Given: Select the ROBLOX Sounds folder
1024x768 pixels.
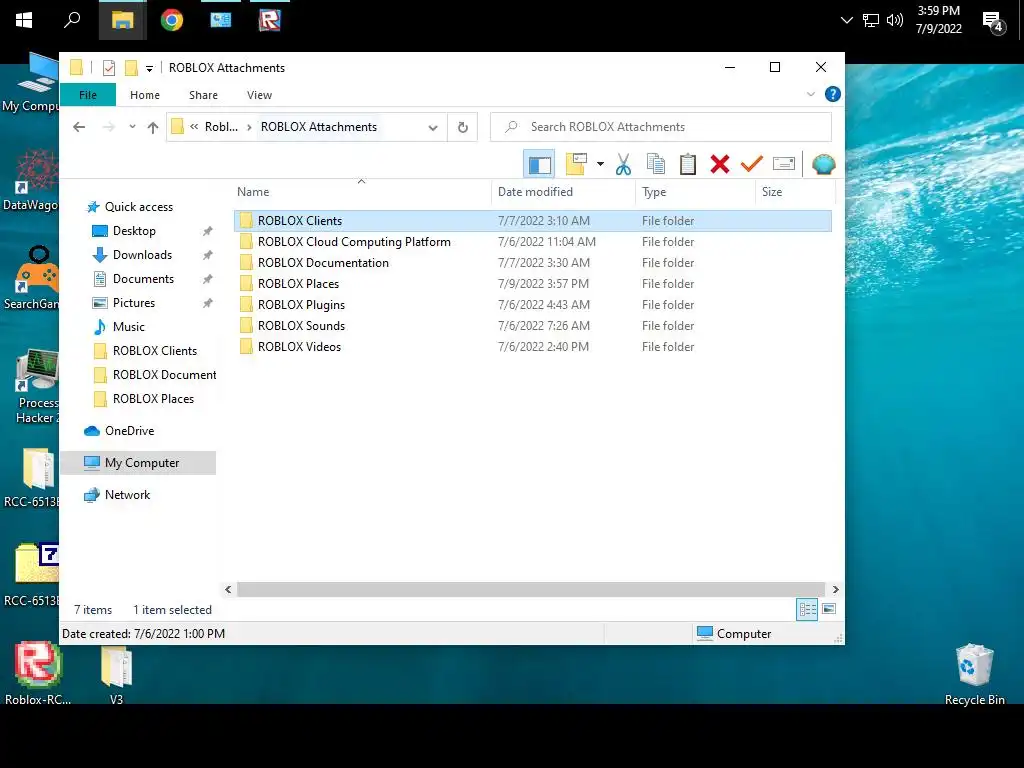Looking at the screenshot, I should coord(532,325).
